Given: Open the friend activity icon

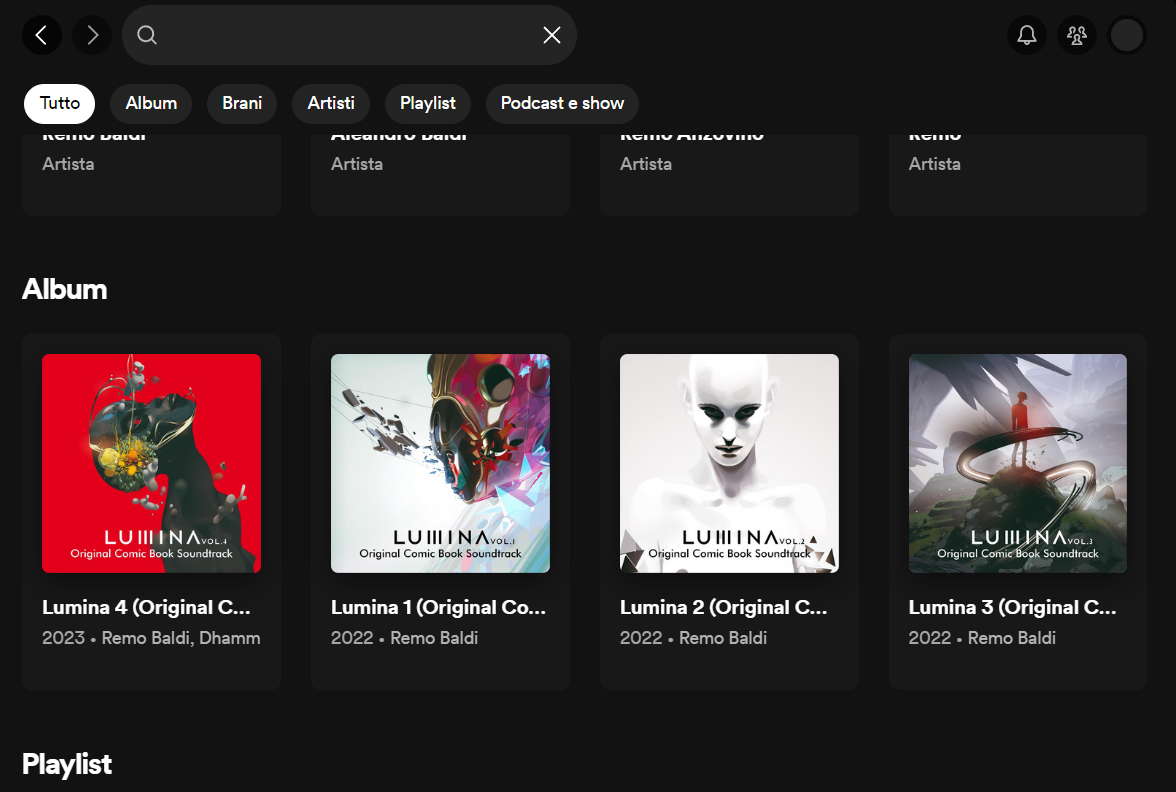Looking at the screenshot, I should pyautogui.click(x=1076, y=35).
